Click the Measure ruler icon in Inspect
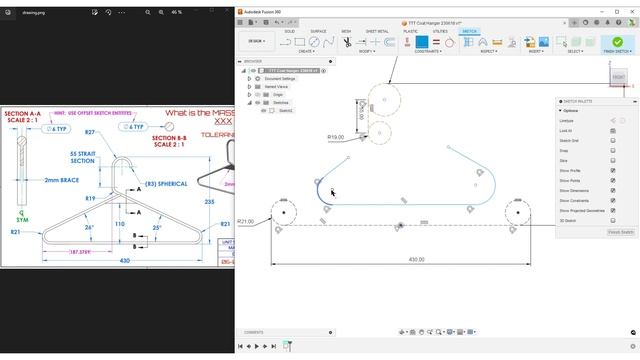Image resolution: width=640 pixels, height=360 pixels. [497, 42]
